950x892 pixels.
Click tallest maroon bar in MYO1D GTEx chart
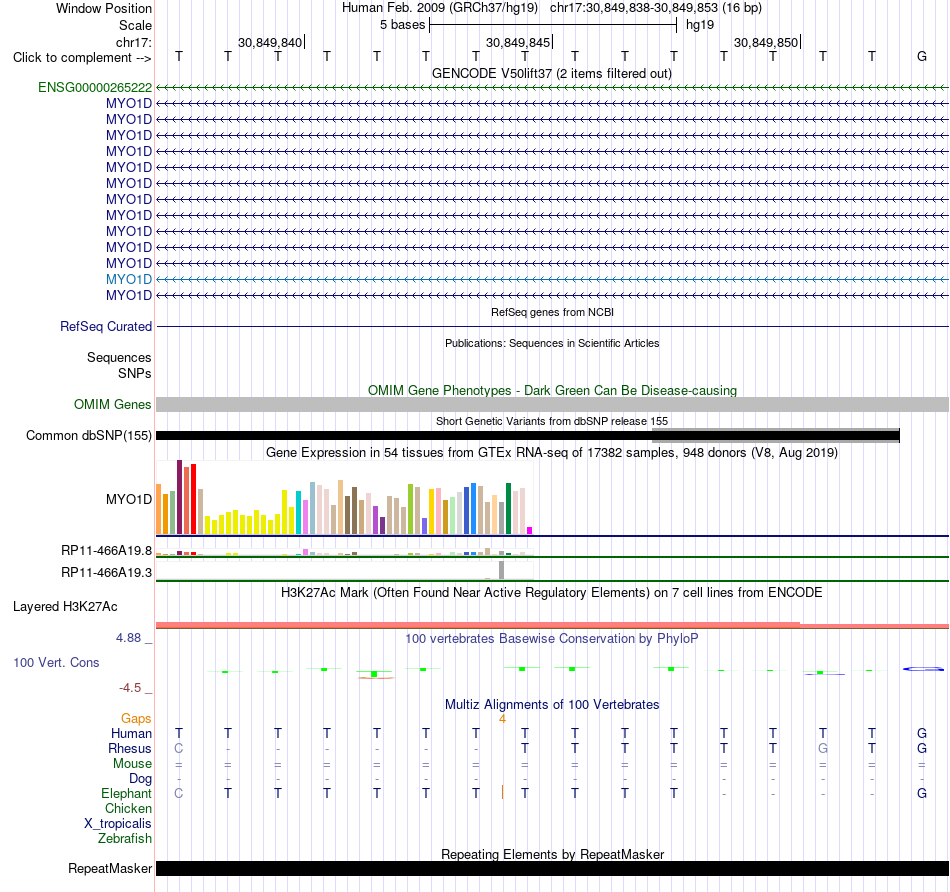pyautogui.click(x=179, y=497)
